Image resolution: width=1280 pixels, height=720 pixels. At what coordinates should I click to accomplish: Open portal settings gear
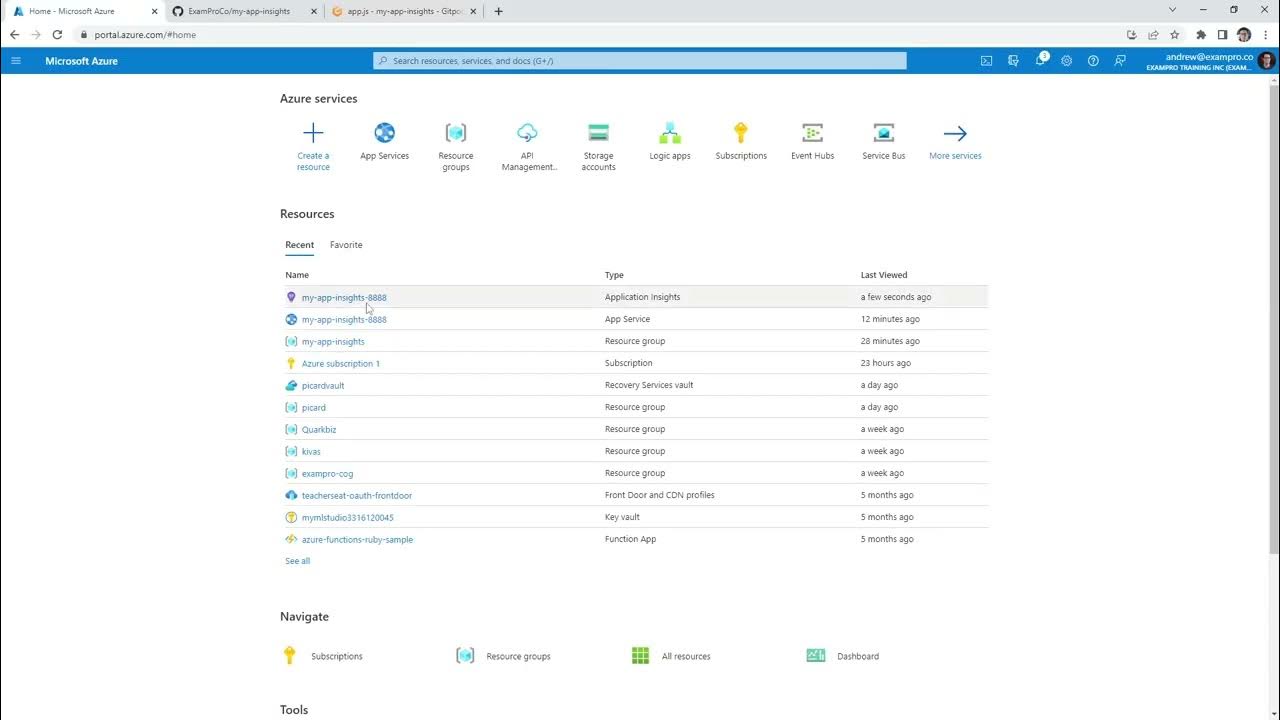click(x=1067, y=61)
